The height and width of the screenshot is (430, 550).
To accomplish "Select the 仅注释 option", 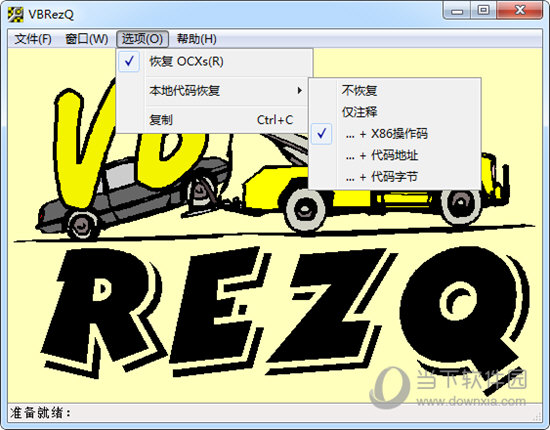I will click(x=395, y=112).
